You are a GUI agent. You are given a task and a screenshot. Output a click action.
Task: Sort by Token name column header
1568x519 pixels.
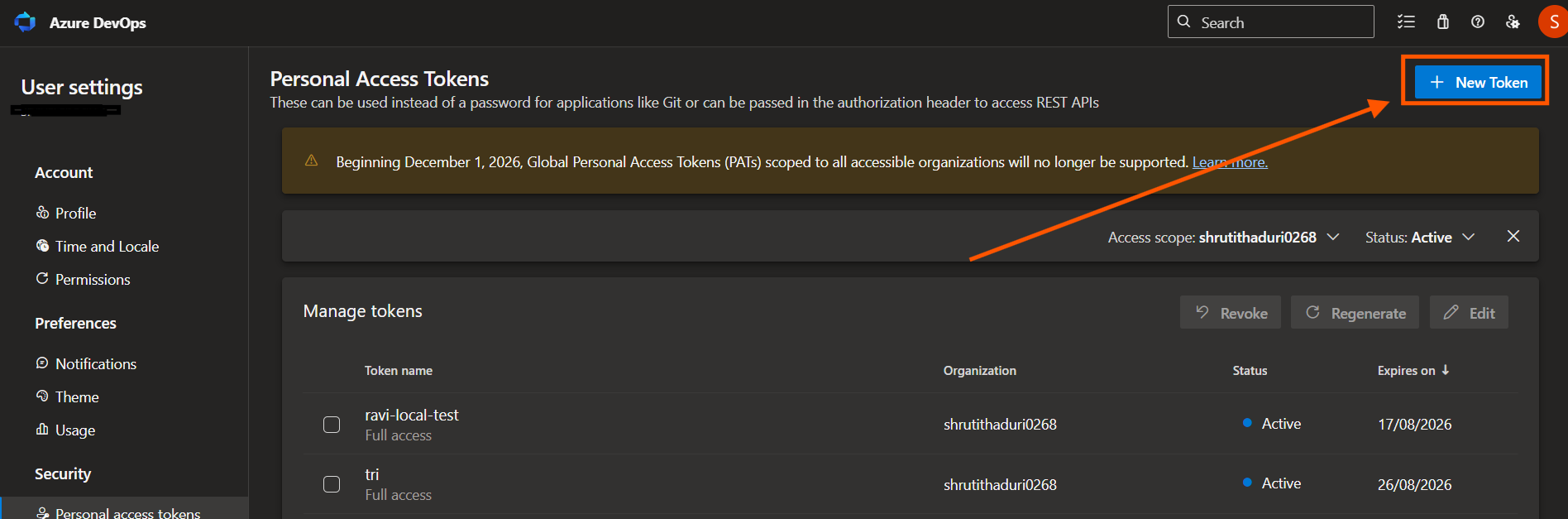point(399,370)
